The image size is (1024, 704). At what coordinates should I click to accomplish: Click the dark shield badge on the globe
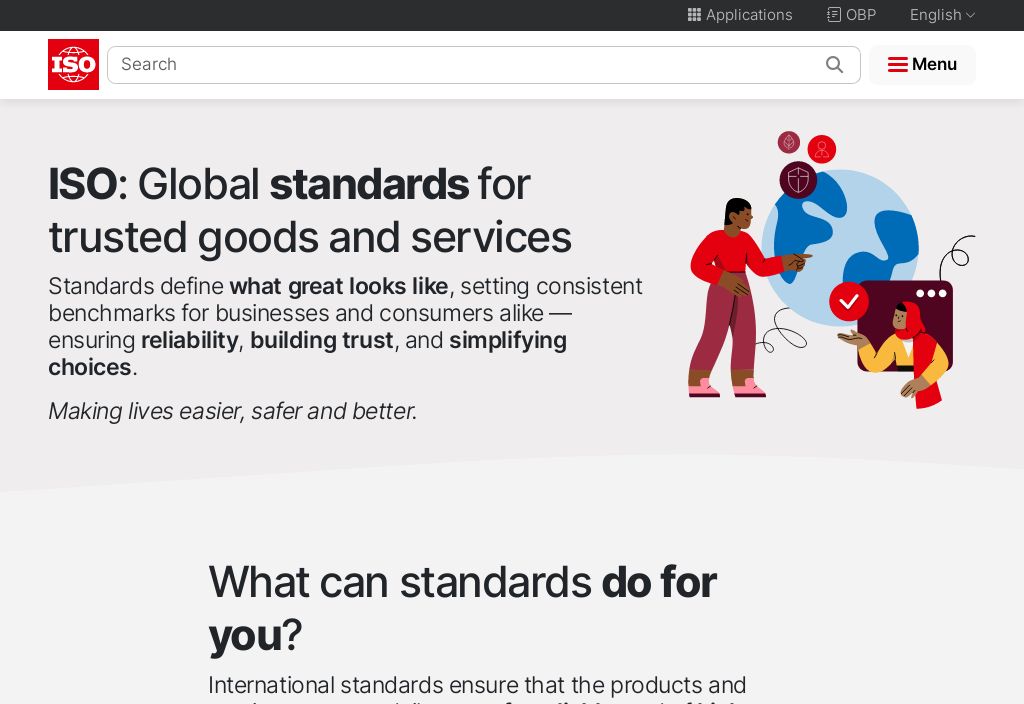(x=798, y=180)
